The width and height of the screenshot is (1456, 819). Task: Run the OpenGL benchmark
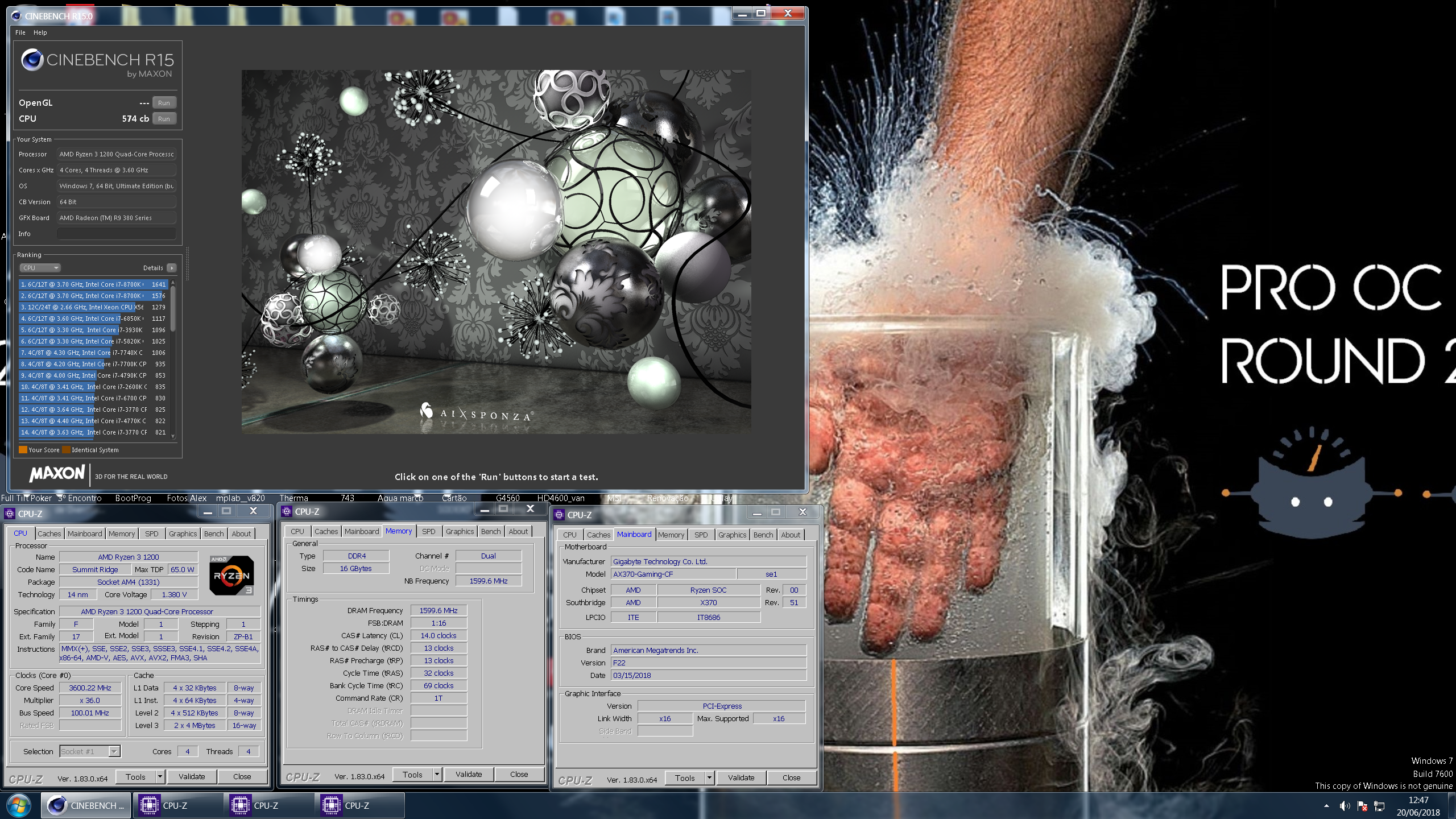(x=164, y=103)
